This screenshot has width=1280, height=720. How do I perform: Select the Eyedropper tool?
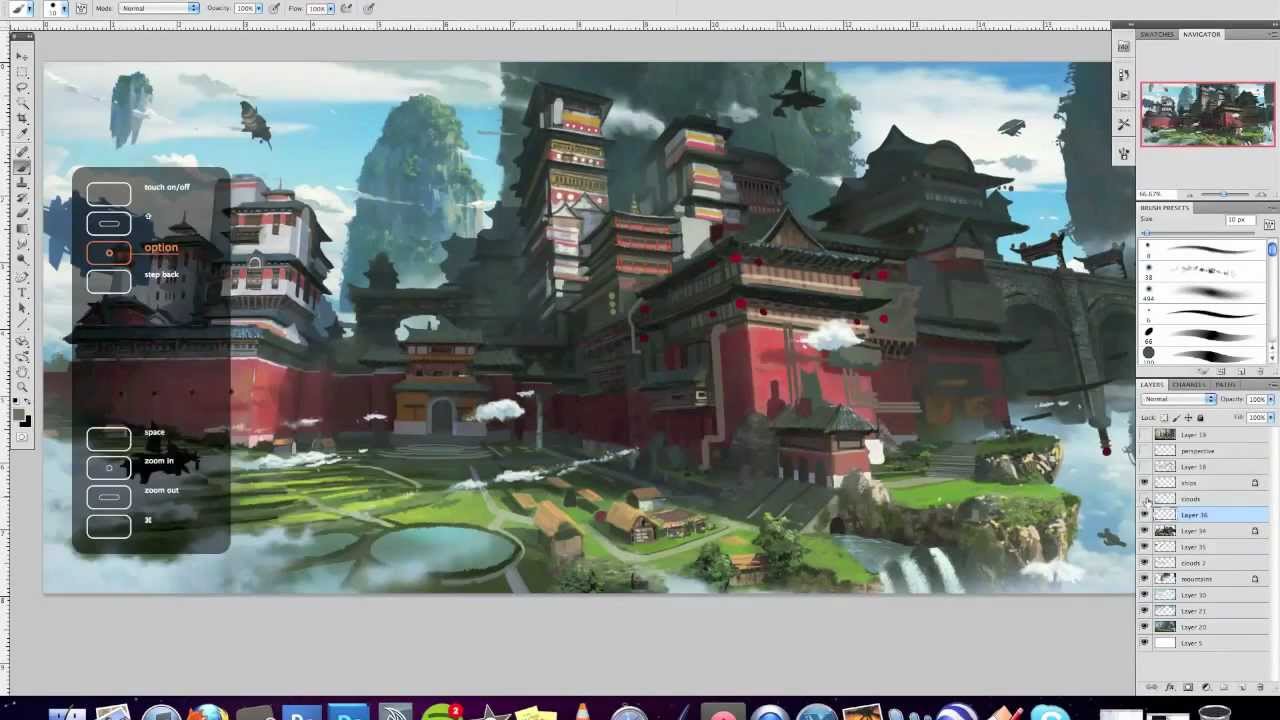(x=22, y=133)
